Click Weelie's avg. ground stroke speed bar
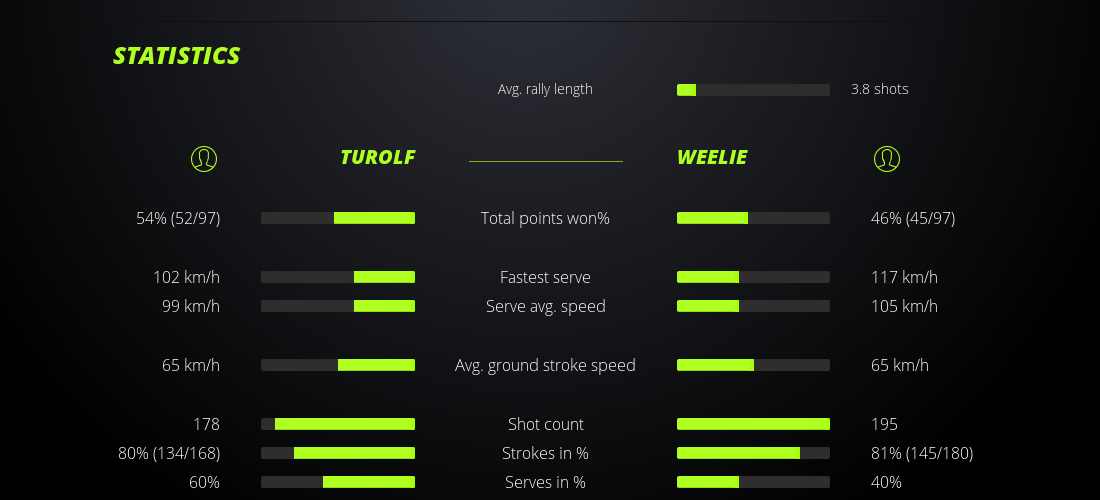The width and height of the screenshot is (1100, 500). tap(753, 365)
